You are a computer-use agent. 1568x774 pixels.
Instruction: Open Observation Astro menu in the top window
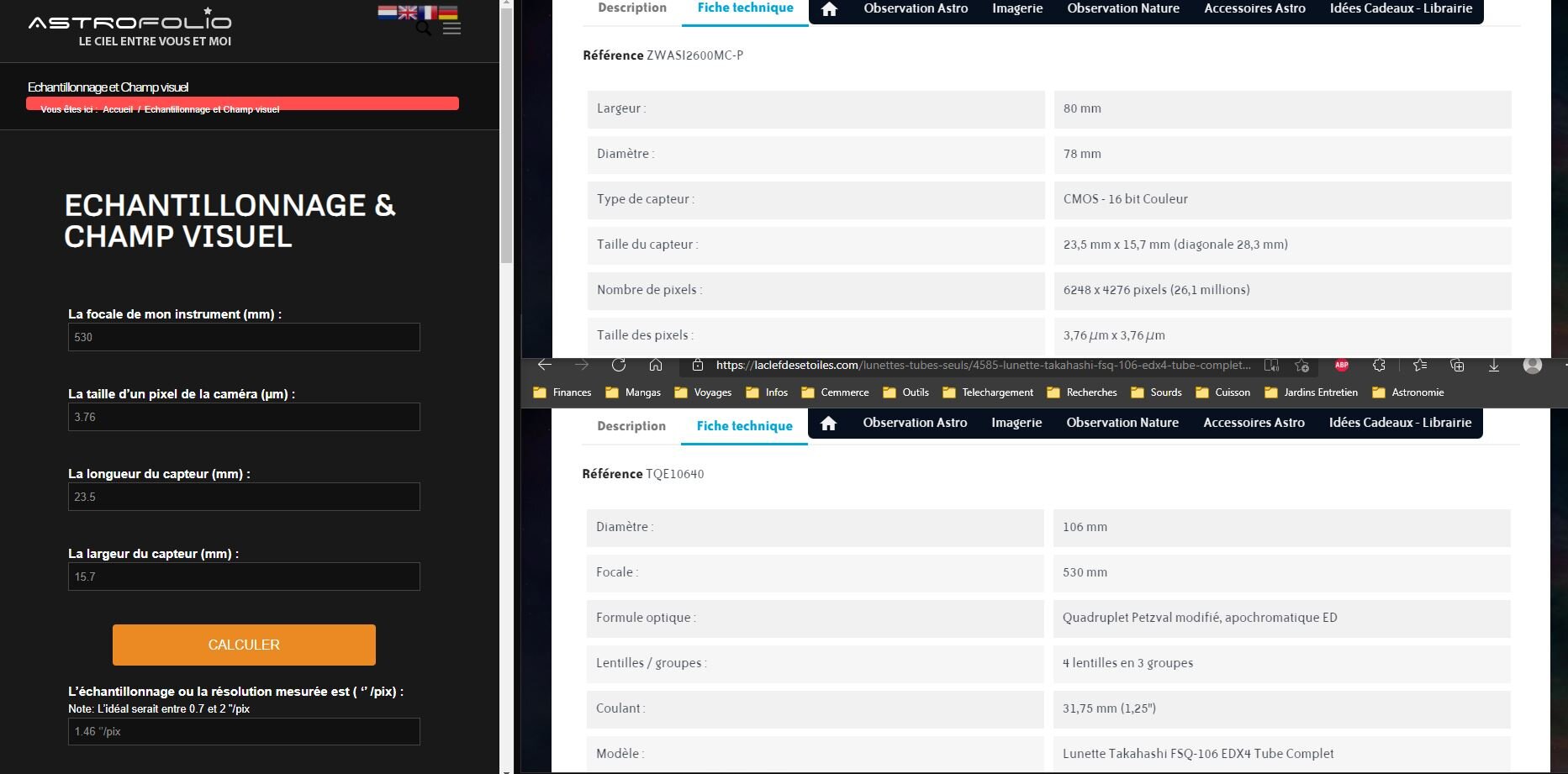tap(916, 8)
